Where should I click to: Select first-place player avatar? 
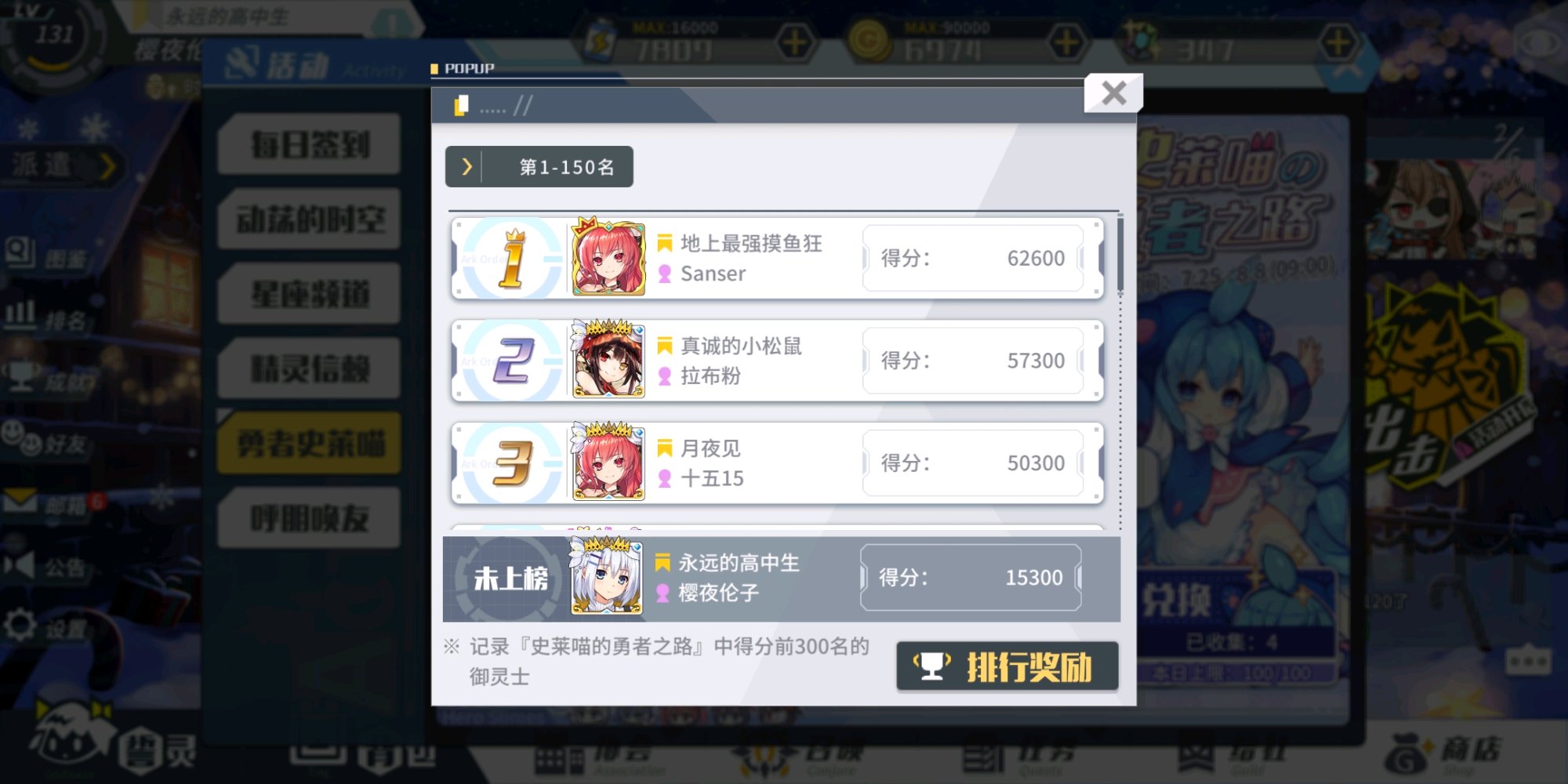(x=608, y=257)
